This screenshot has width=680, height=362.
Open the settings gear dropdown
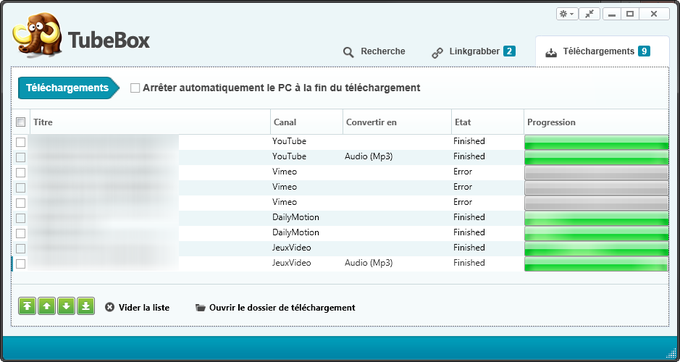[566, 14]
